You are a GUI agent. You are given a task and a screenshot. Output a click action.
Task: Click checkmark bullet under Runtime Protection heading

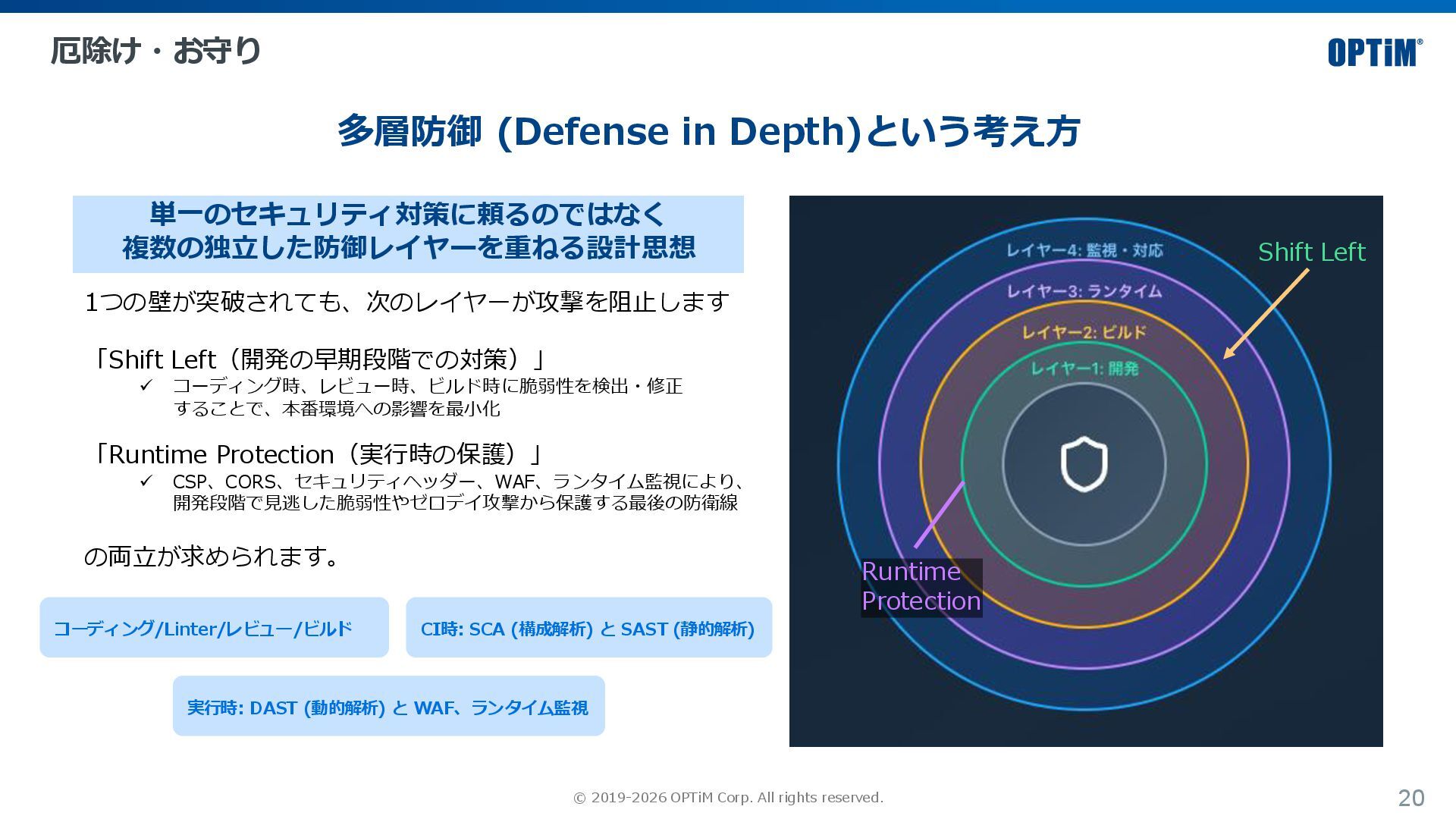click(x=146, y=481)
